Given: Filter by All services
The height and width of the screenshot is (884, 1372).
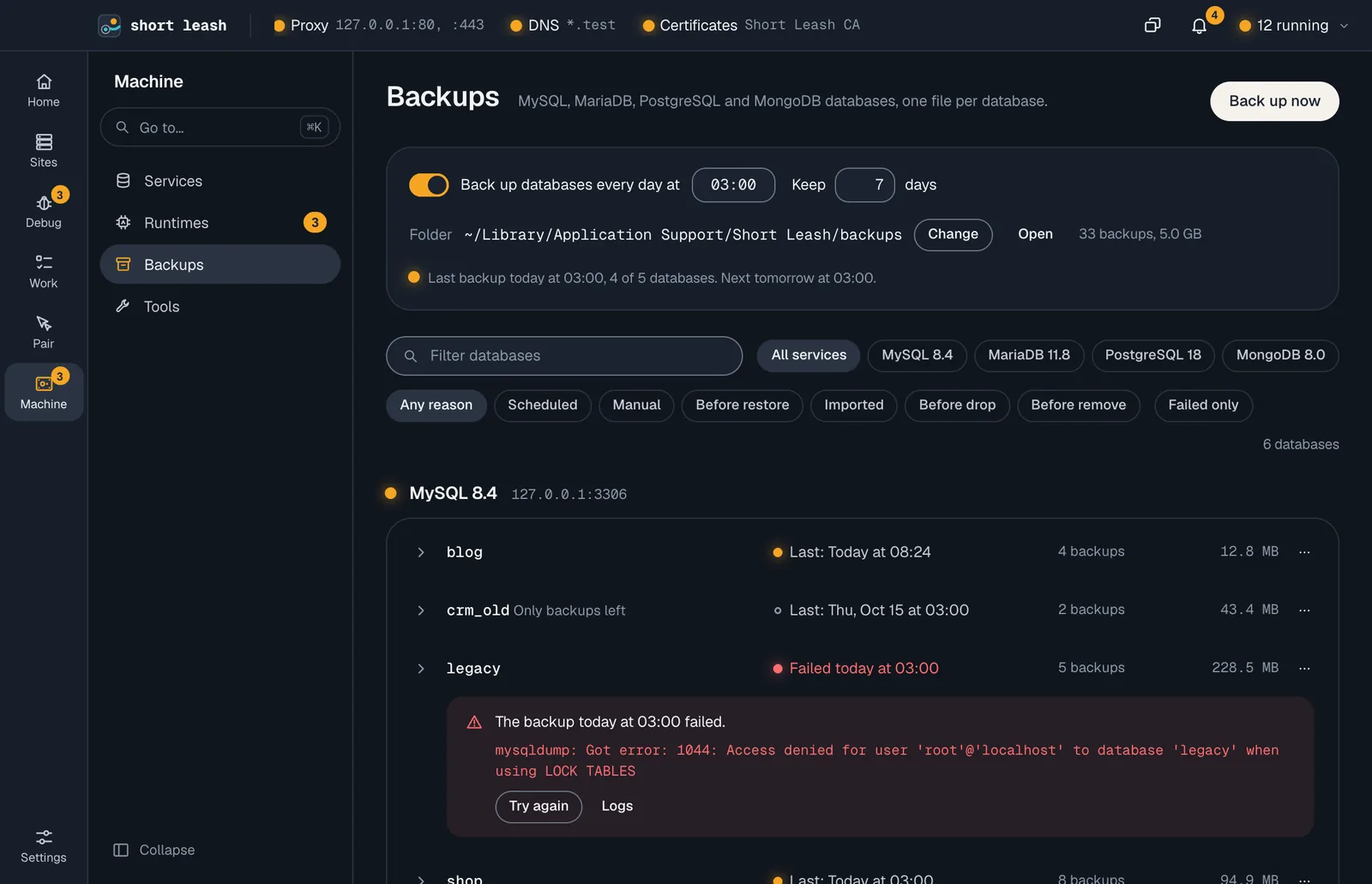Looking at the screenshot, I should coord(809,355).
